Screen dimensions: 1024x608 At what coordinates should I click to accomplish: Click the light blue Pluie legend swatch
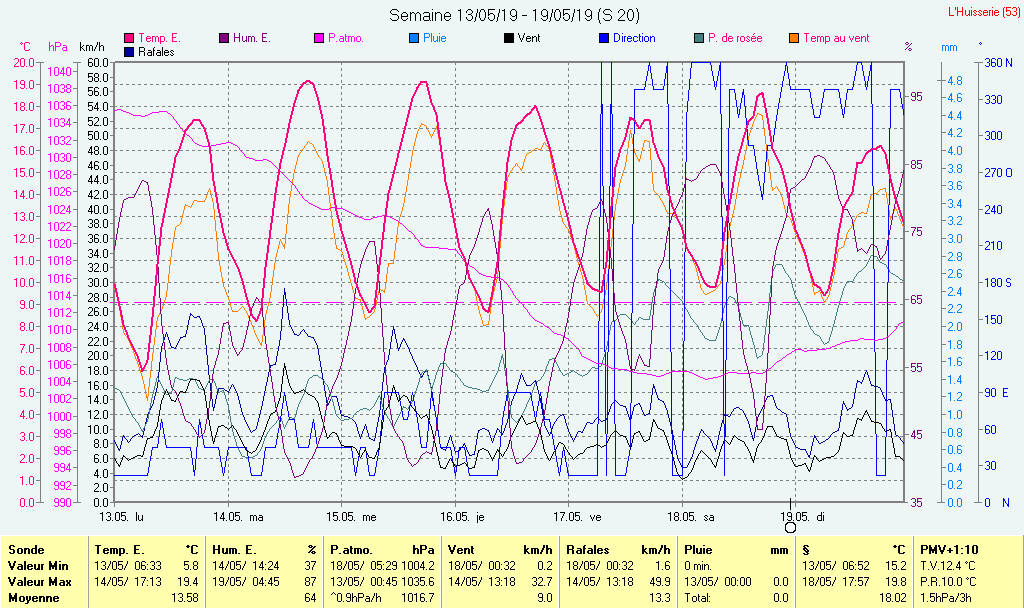414,39
